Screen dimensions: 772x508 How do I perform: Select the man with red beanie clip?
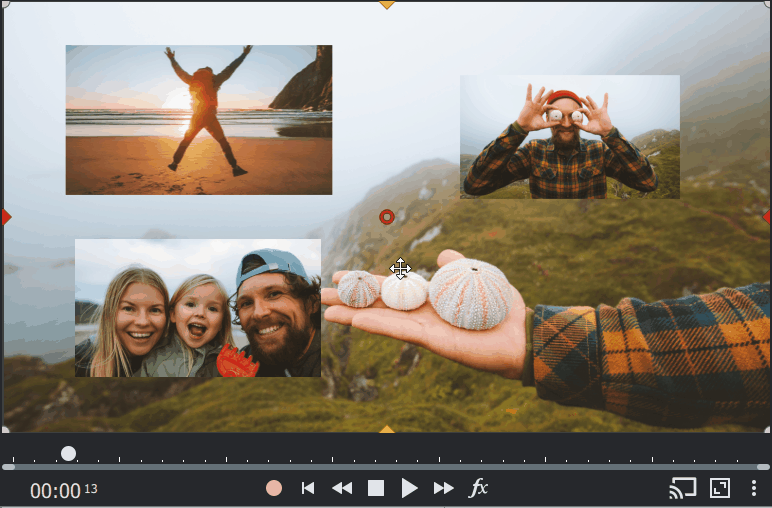coord(569,136)
